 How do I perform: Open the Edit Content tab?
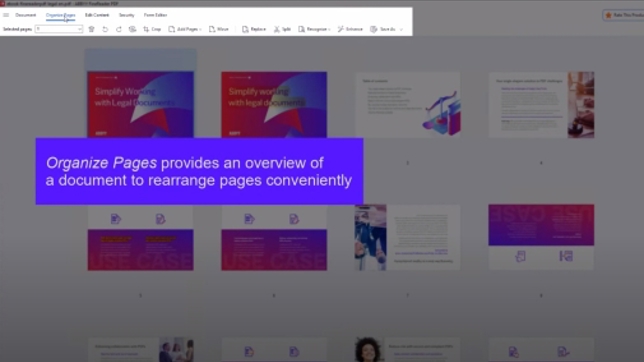click(97, 15)
